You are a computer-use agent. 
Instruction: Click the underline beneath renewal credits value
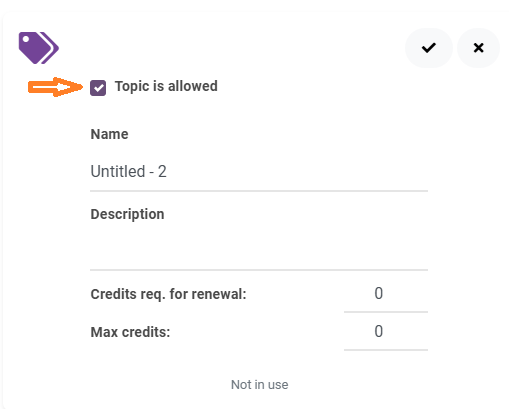tap(386, 312)
